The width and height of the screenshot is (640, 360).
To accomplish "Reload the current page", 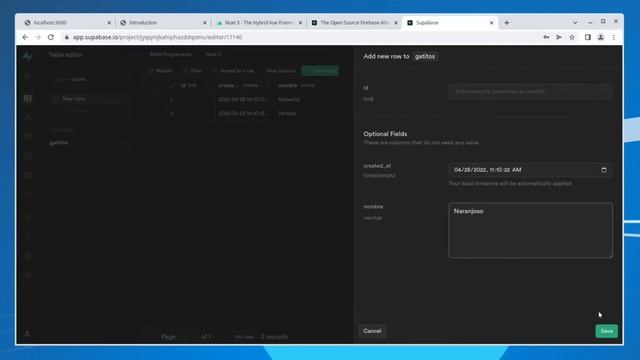I will [51, 37].
